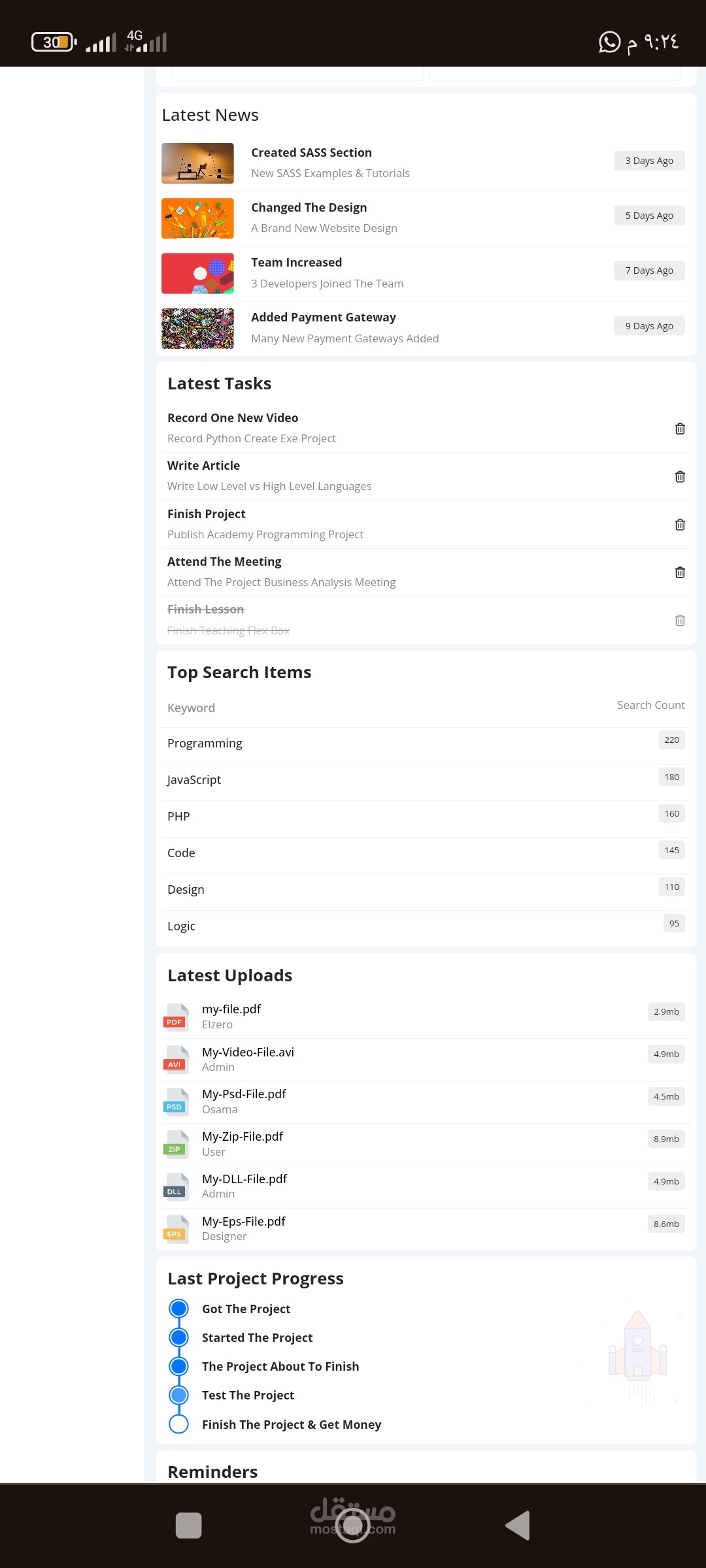Click trash icon for Write Article task
Viewport: 706px width, 1568px height.
[680, 477]
